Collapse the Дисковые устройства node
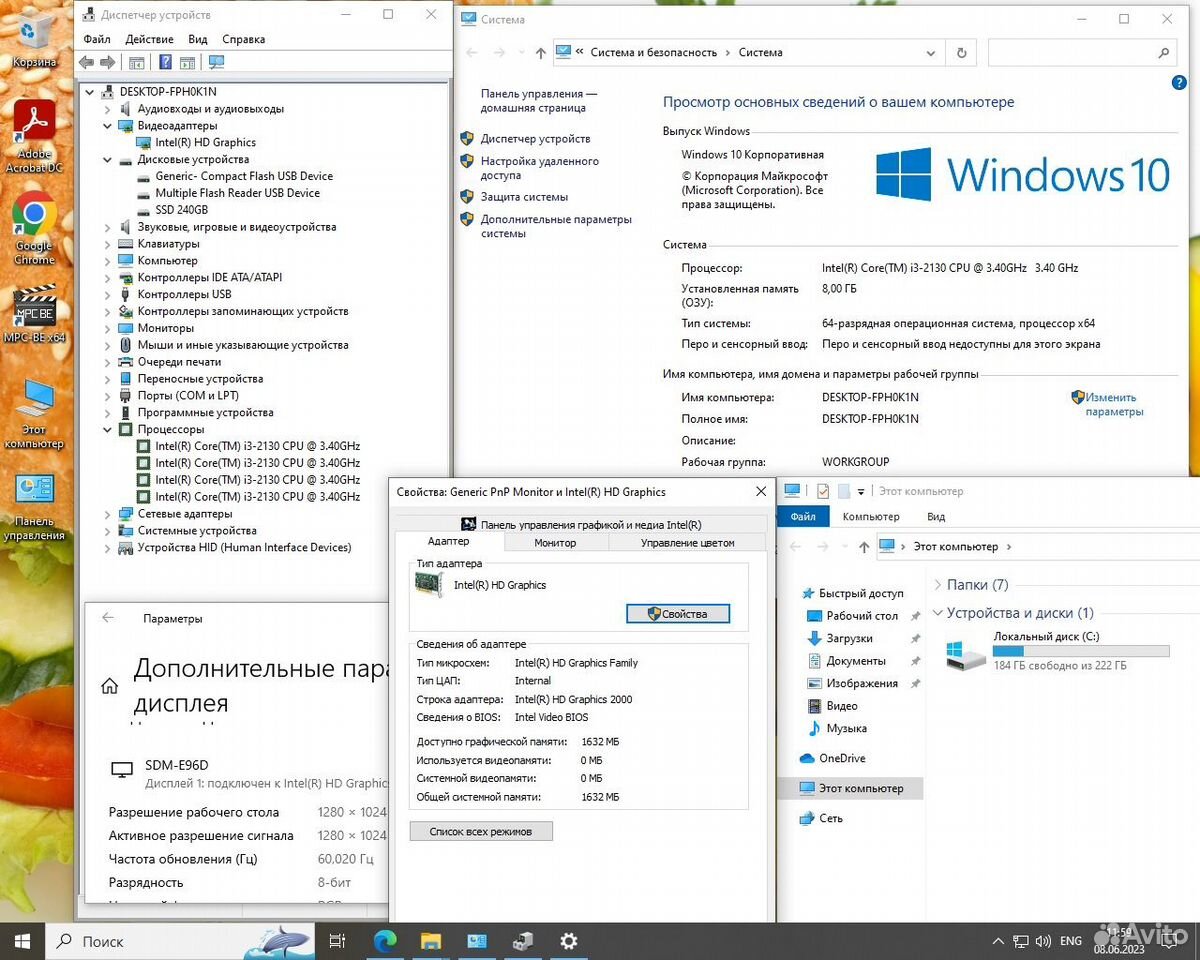 tap(108, 160)
